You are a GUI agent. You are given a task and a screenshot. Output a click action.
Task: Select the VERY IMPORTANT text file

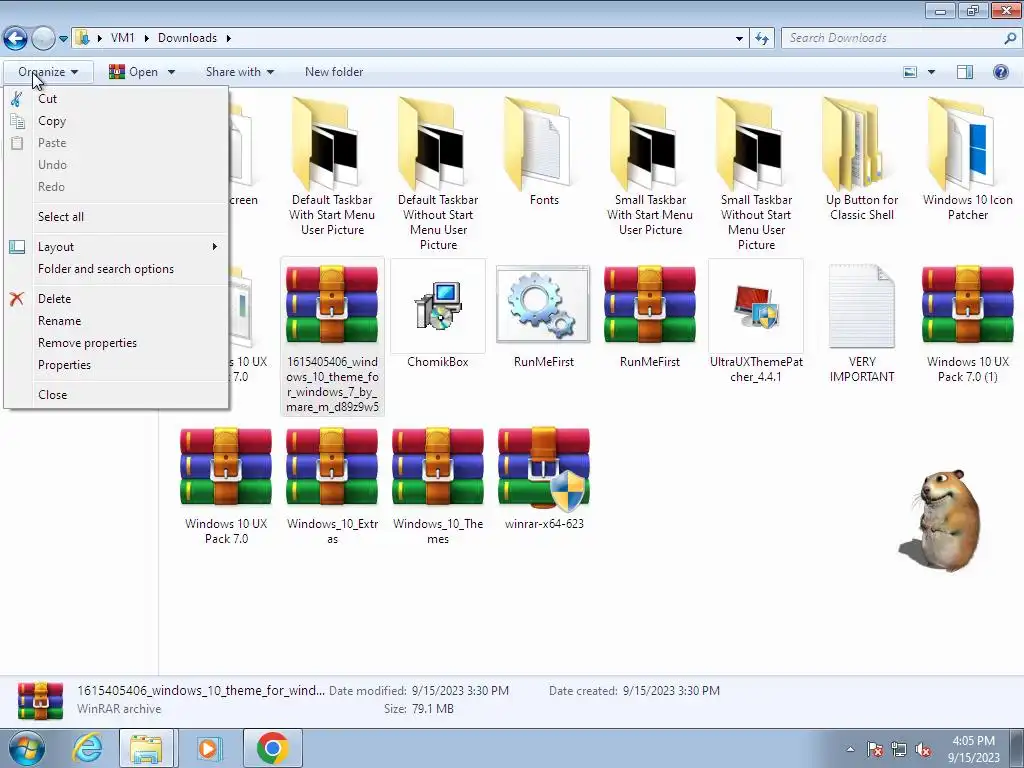click(862, 322)
